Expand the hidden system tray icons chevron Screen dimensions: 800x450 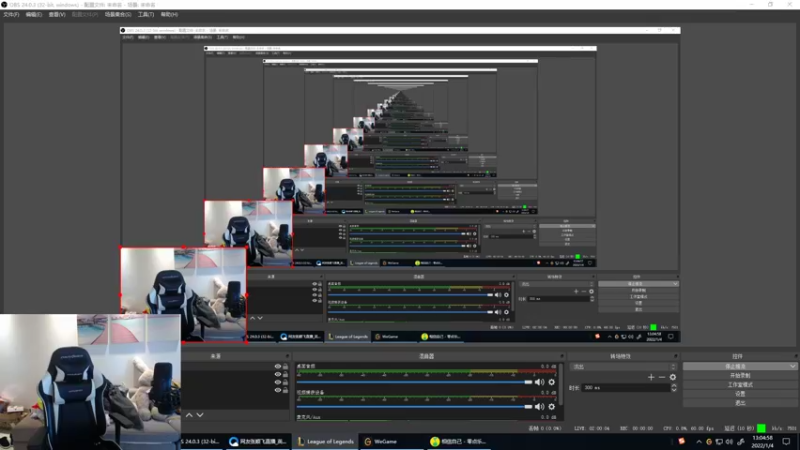(x=699, y=442)
